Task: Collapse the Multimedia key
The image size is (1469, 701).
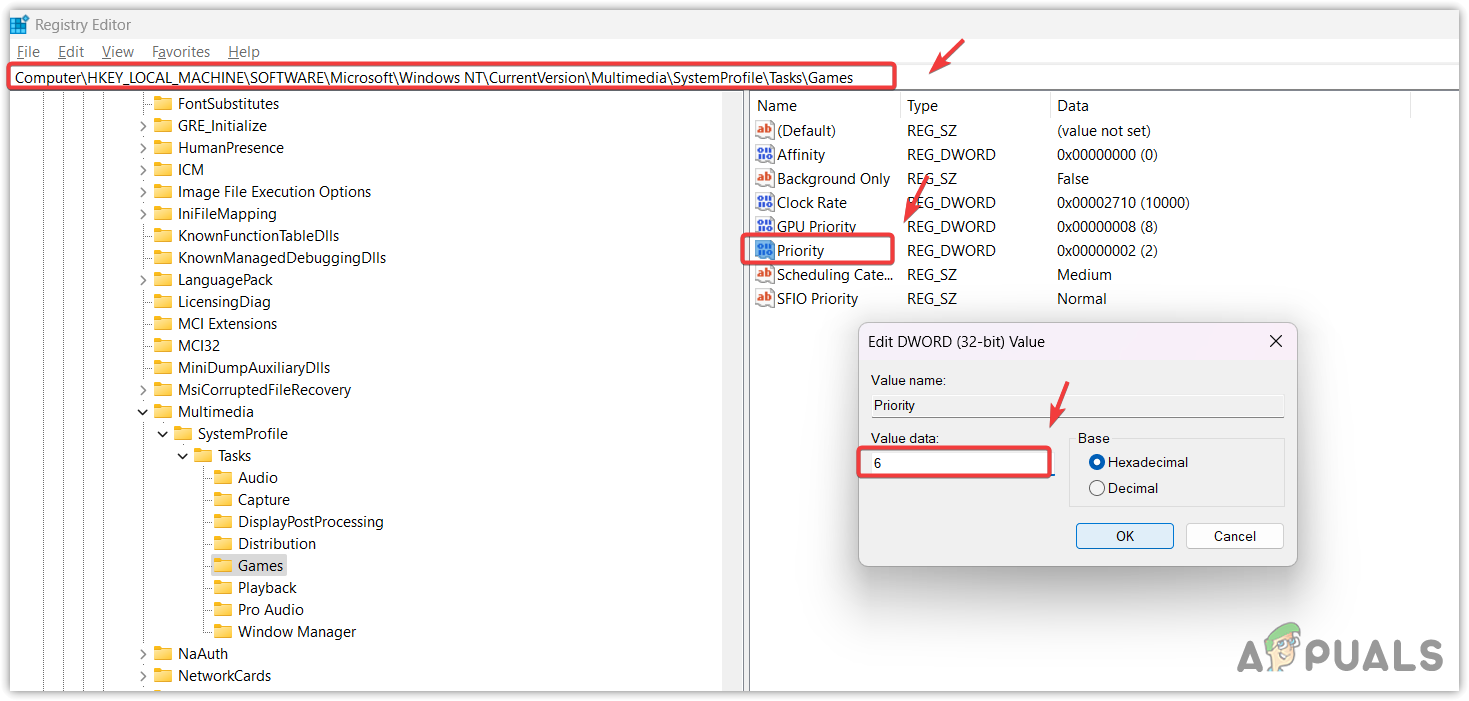Action: click(142, 411)
